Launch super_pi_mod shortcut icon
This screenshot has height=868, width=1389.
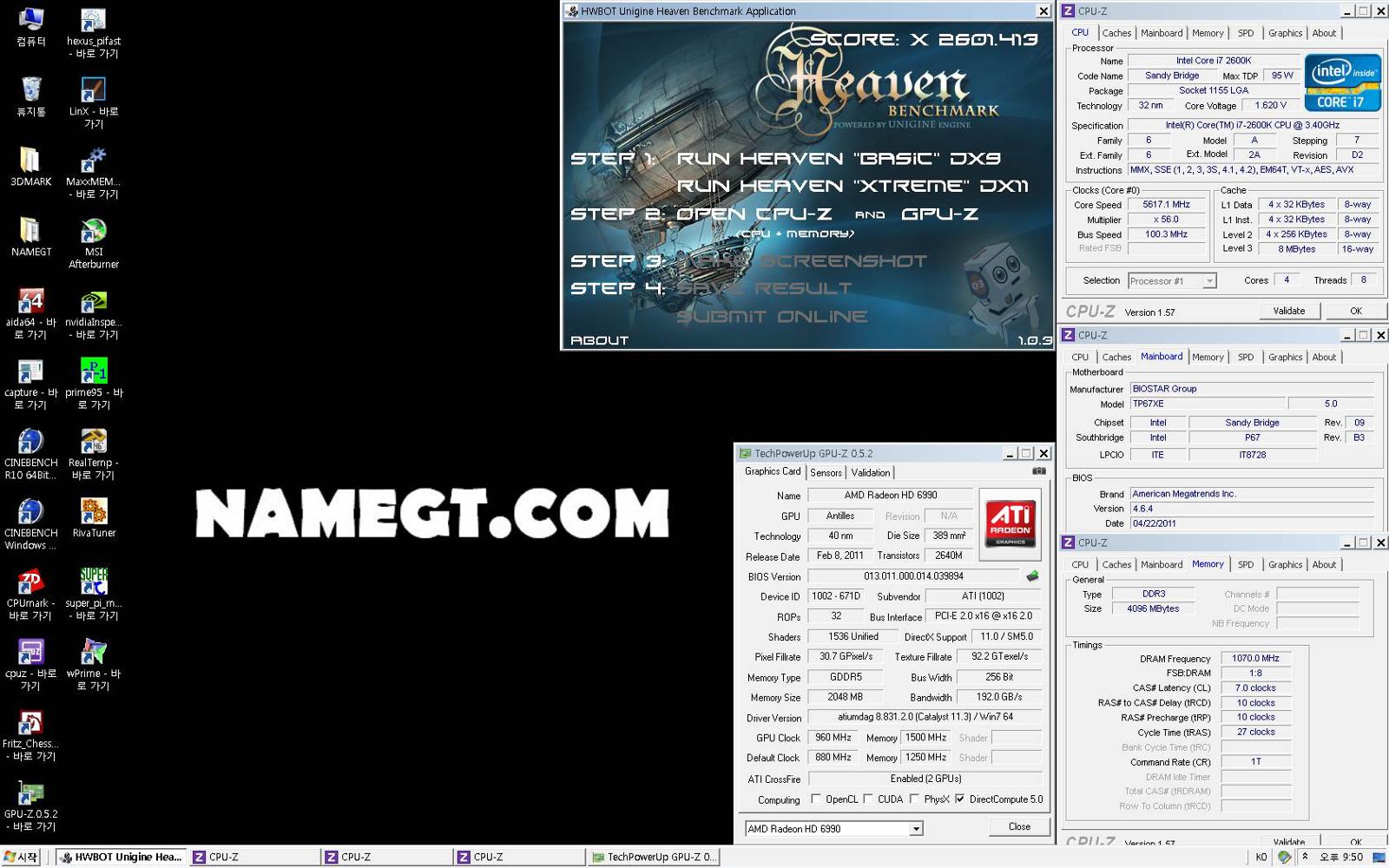tap(93, 595)
